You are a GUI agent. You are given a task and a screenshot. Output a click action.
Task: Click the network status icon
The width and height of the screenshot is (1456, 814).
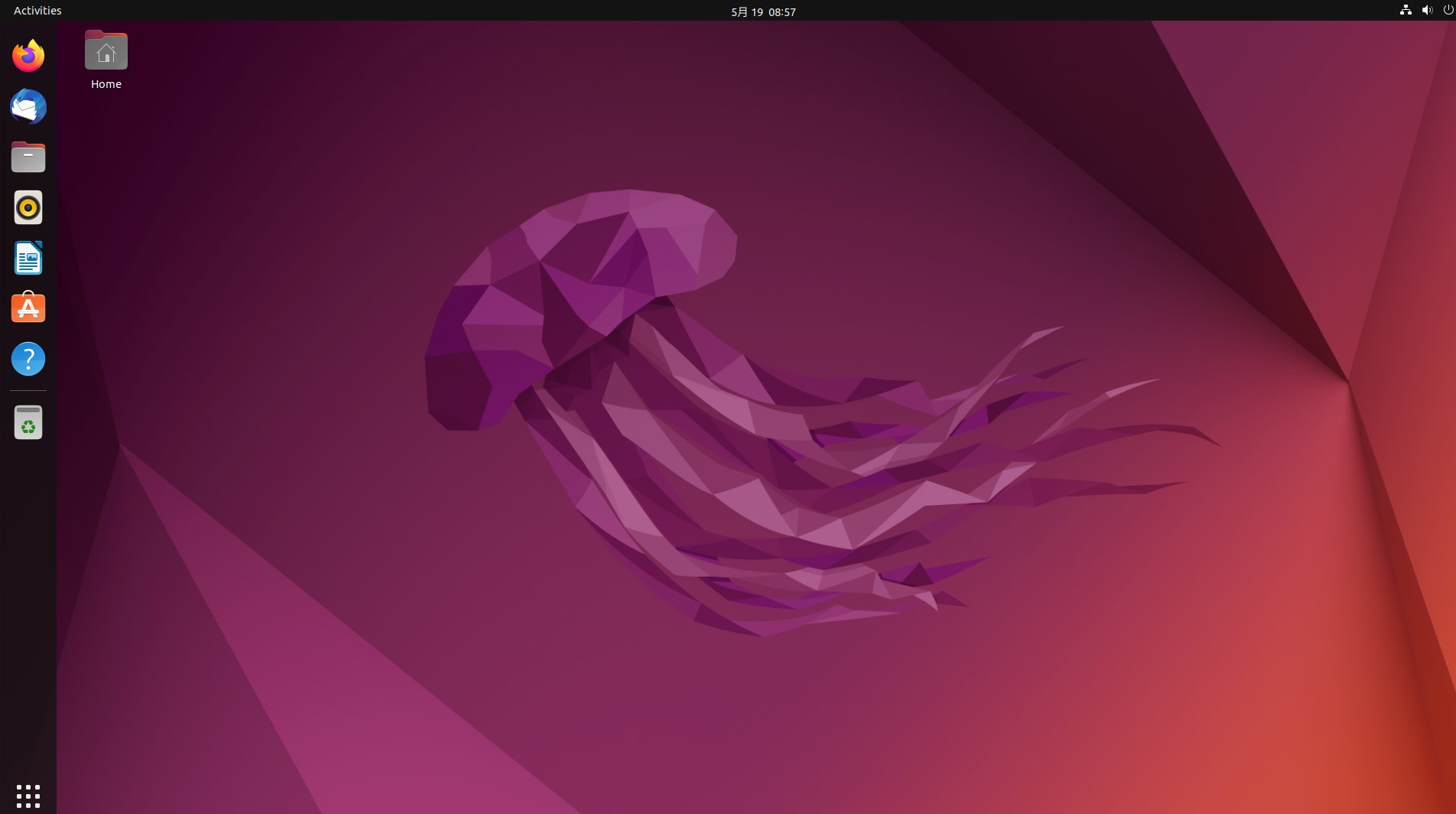tap(1406, 11)
